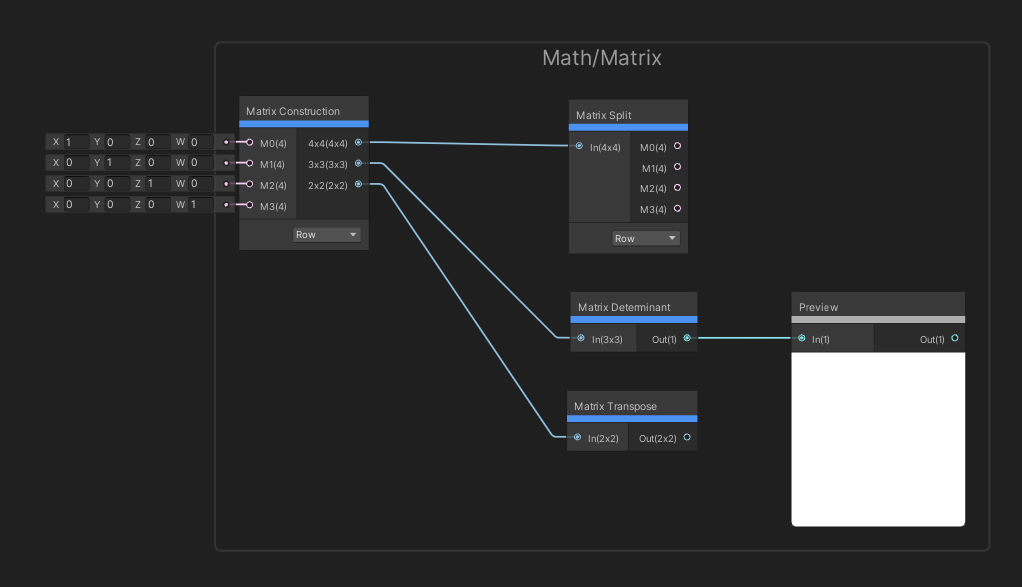
Task: Open the Row dropdown on Matrix Construction
Action: coord(327,233)
